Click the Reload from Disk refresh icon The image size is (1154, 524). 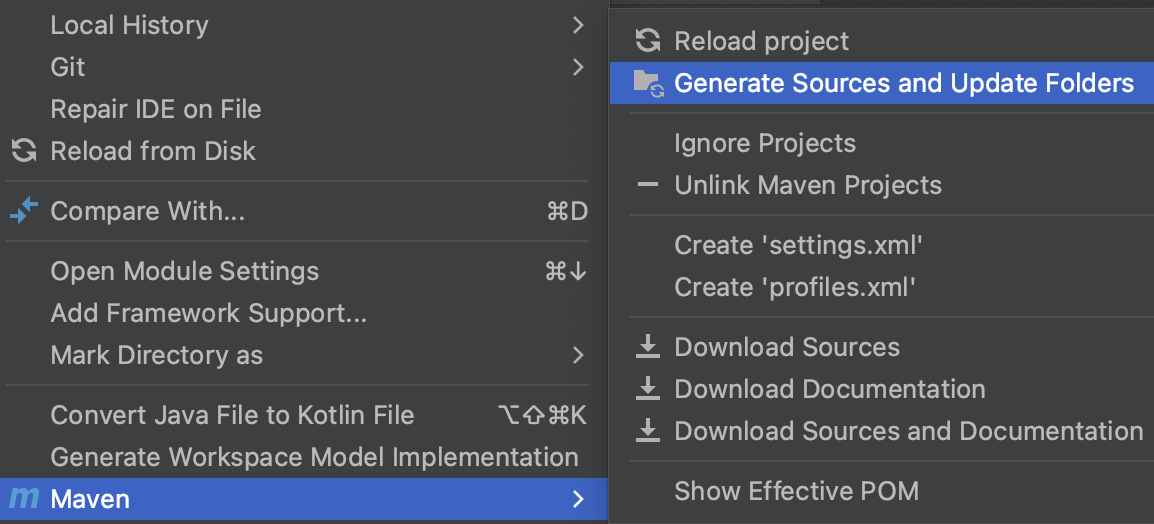(x=24, y=151)
